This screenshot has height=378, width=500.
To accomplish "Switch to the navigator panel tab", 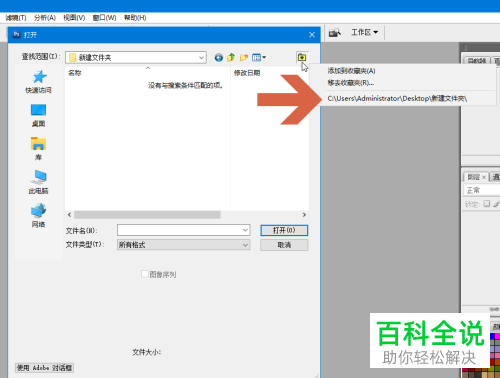I will point(477,61).
